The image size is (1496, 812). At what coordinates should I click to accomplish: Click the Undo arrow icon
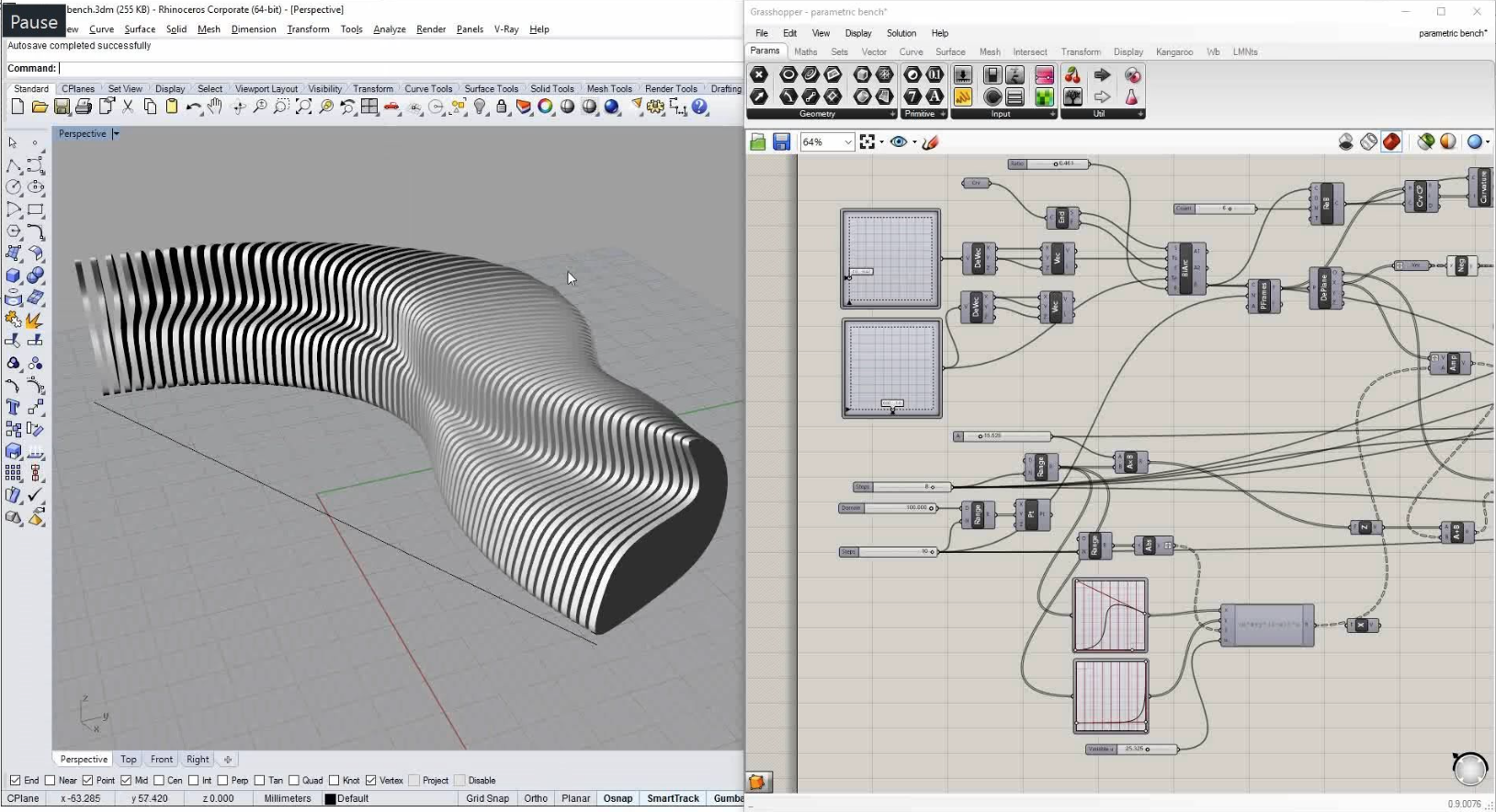coord(193,107)
